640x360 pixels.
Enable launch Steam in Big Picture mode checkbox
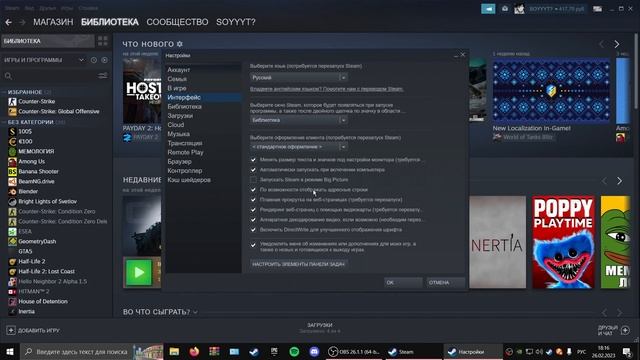(253, 180)
